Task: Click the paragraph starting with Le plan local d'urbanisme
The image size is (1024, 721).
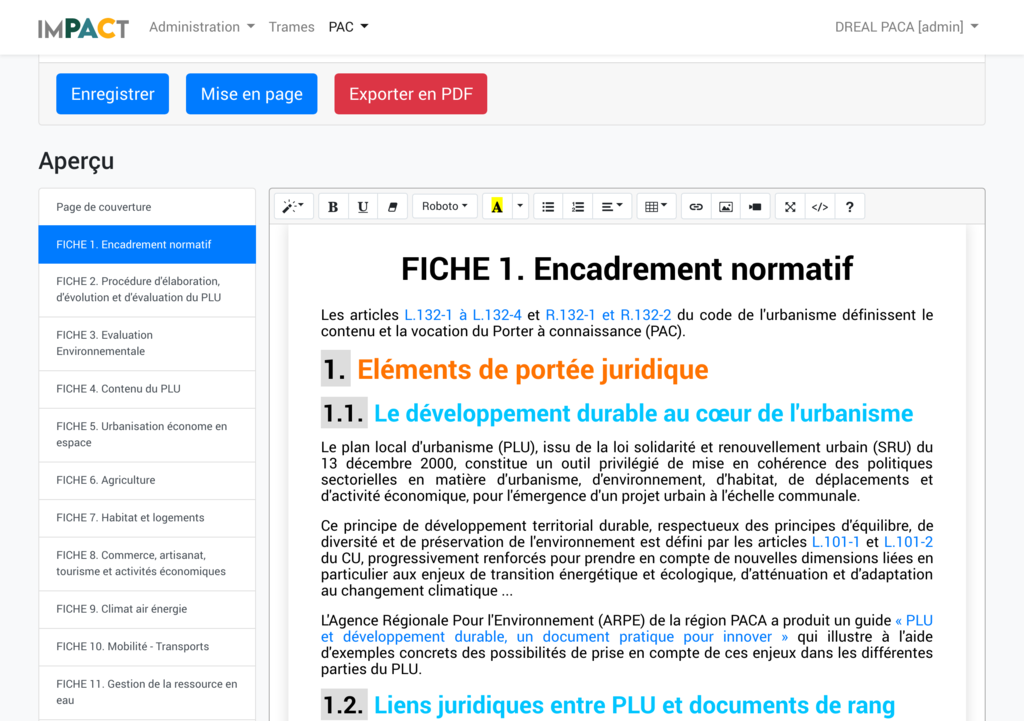Action: pos(627,472)
